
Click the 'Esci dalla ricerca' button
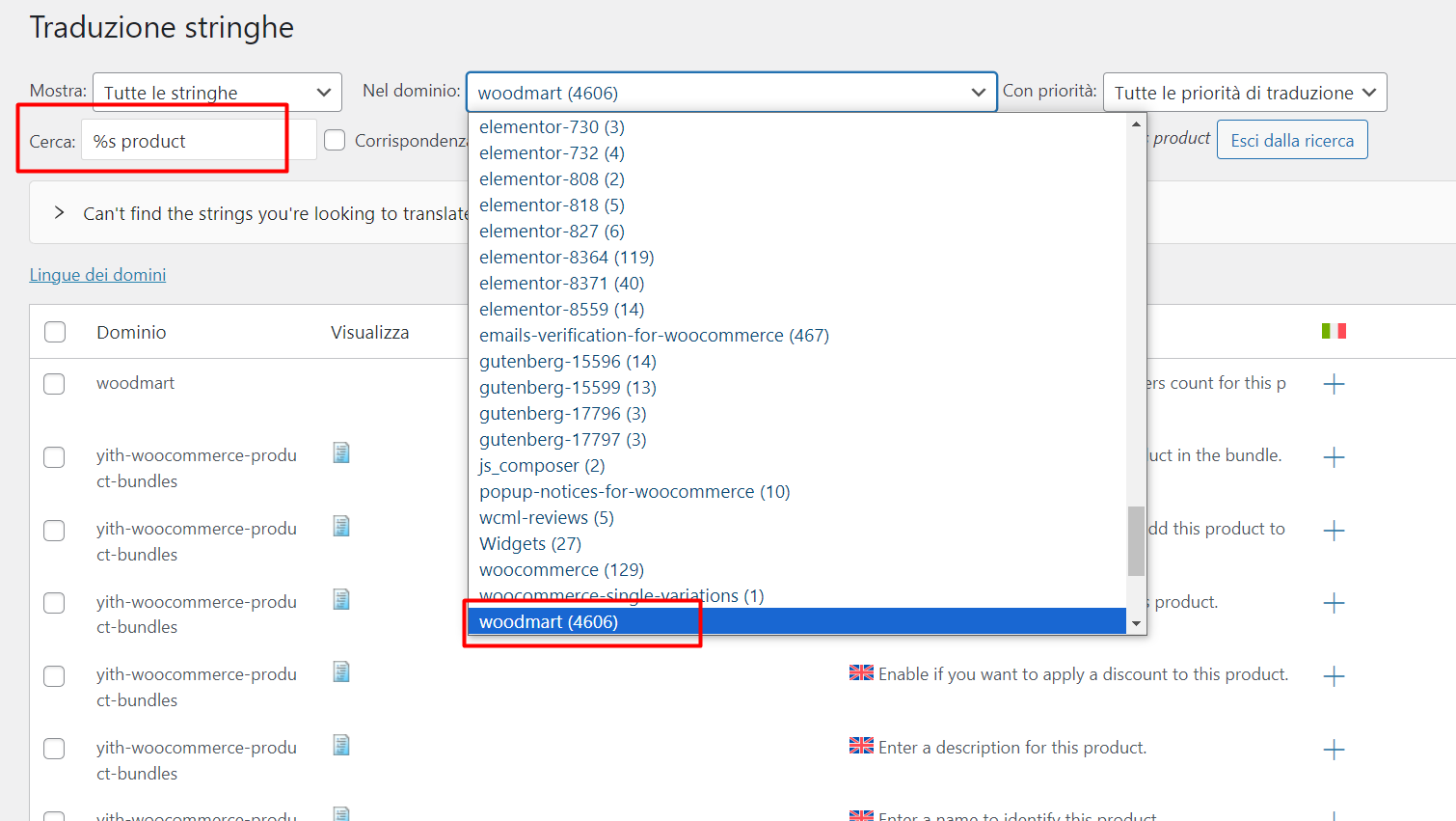pos(1292,140)
